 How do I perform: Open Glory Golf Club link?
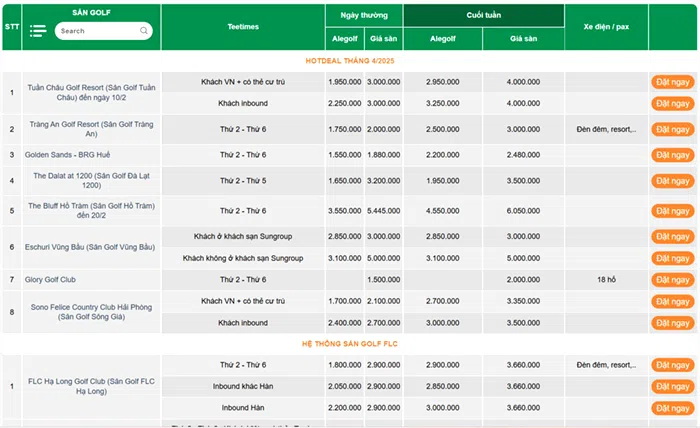pyautogui.click(x=50, y=279)
